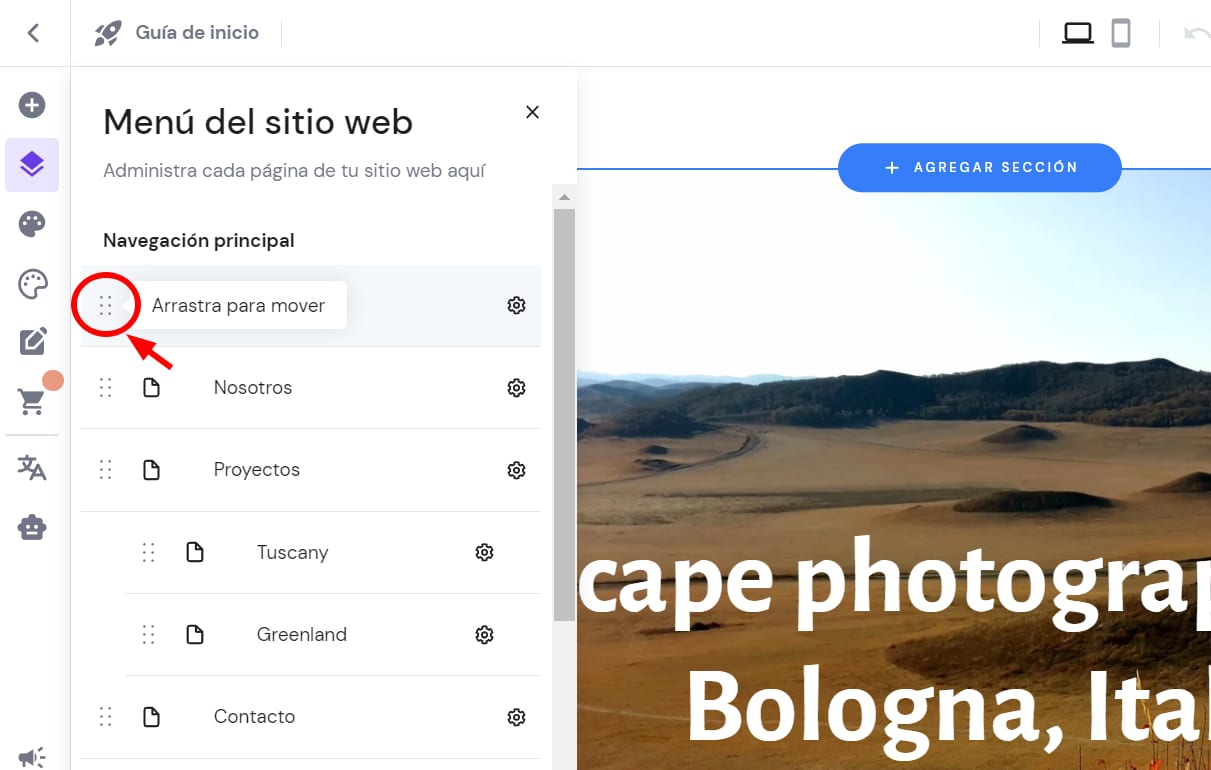Open settings gear for Proyectos page
Image resolution: width=1211 pixels, height=770 pixels.
[x=516, y=470]
